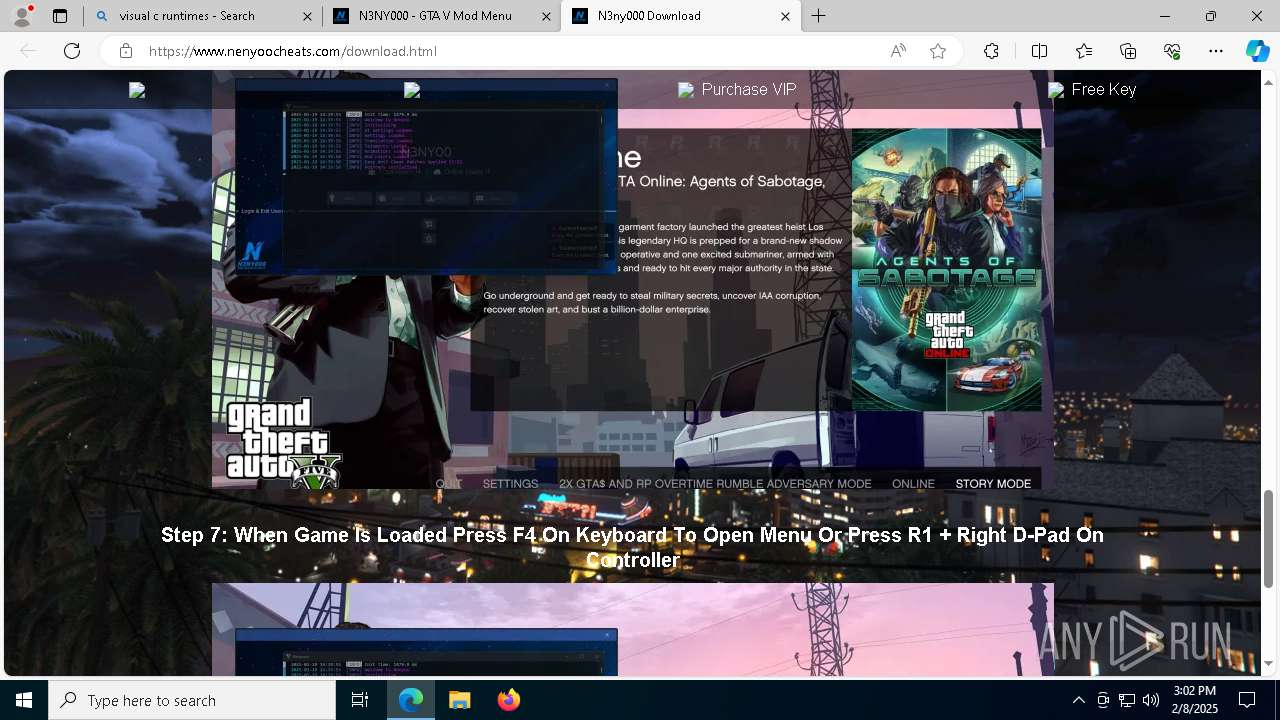Viewport: 1280px width, 720px height.
Task: Open the clock showing 3:02 PM
Action: point(1194,700)
